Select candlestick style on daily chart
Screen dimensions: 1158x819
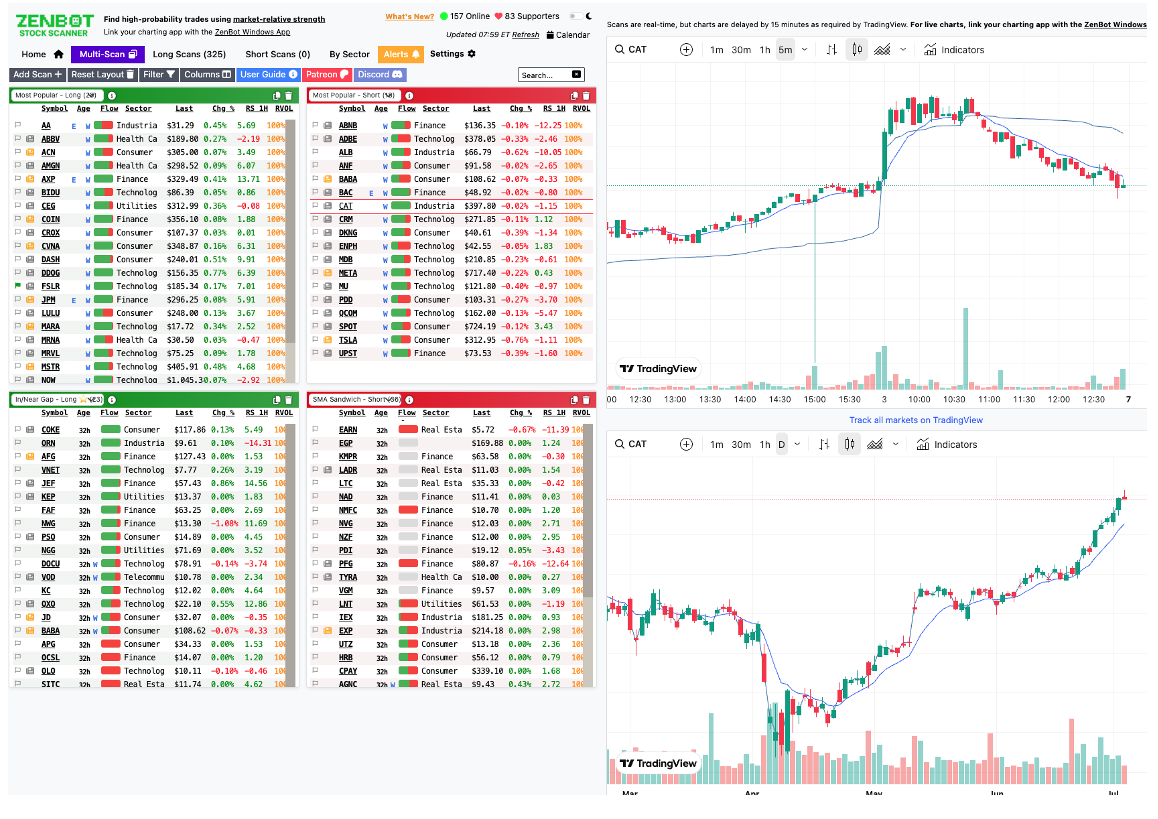pos(849,444)
